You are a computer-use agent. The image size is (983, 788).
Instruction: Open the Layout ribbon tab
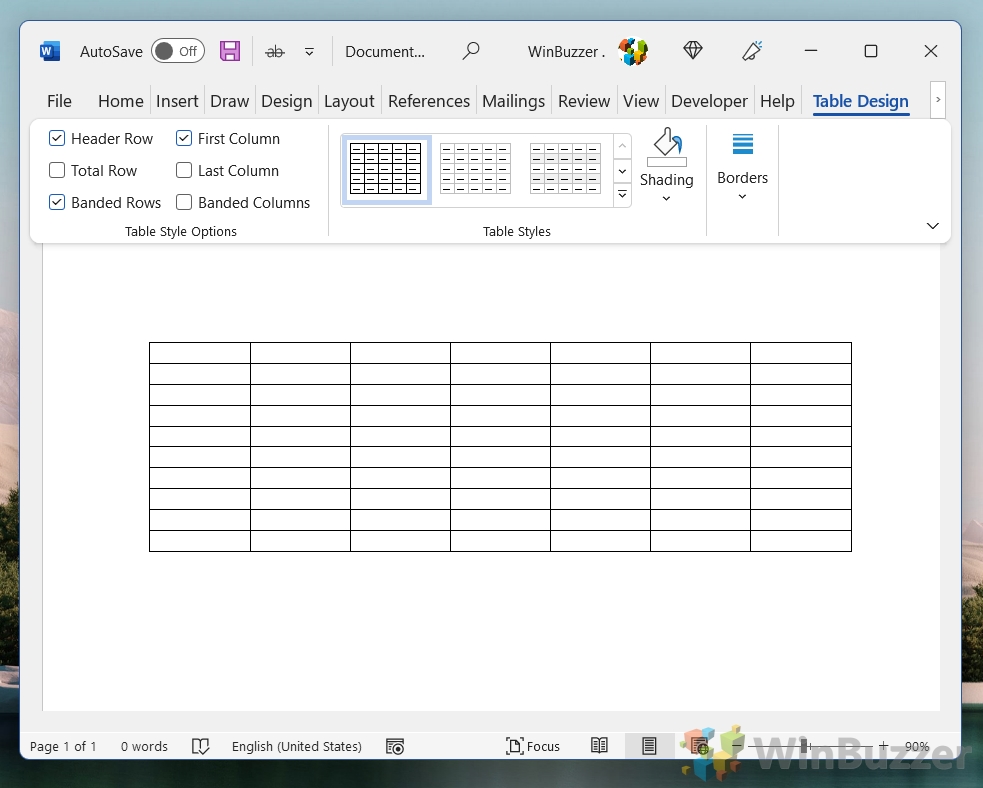349,101
